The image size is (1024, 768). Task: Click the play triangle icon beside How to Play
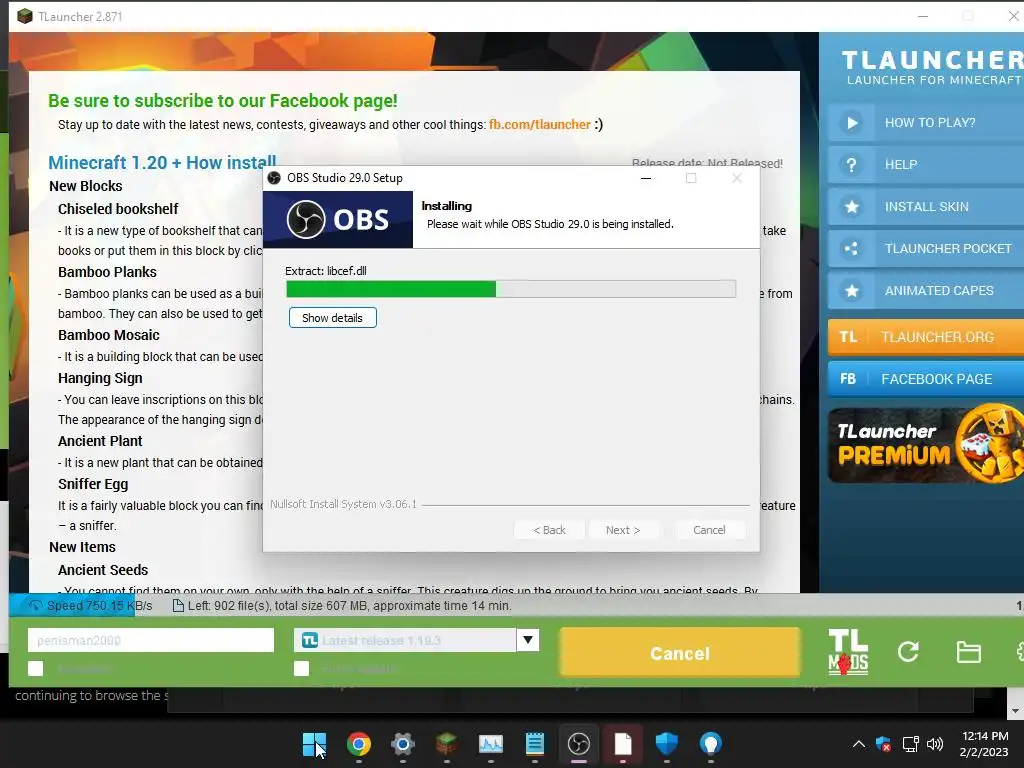[852, 123]
